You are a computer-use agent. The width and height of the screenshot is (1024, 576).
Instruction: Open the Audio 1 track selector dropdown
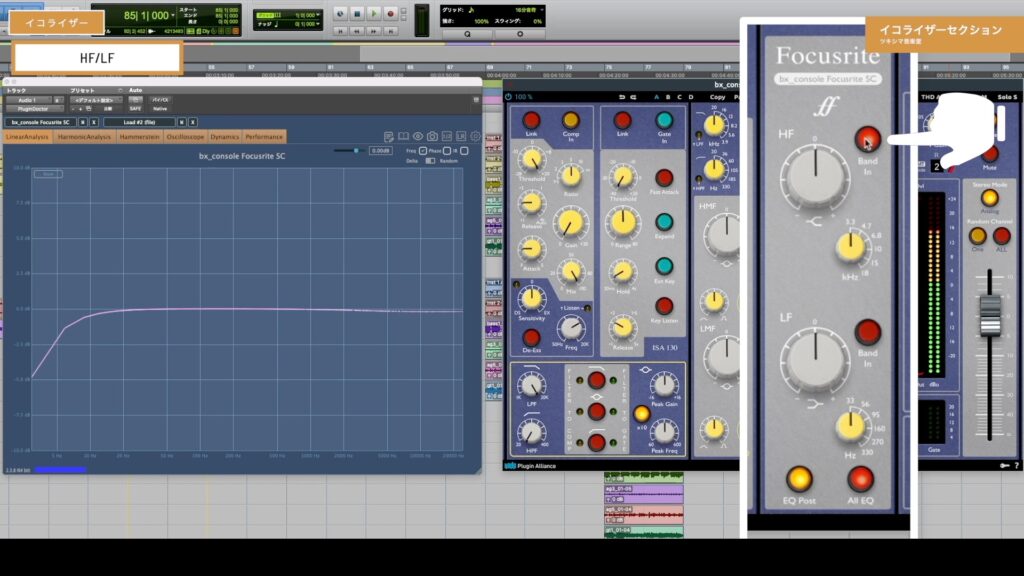pos(31,100)
